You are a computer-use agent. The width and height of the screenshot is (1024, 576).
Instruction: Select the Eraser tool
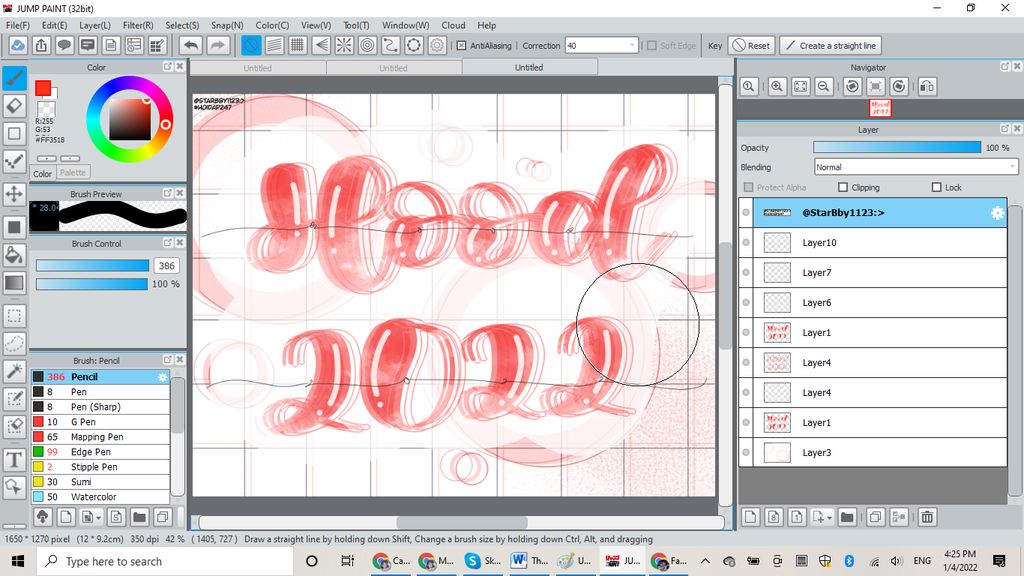click(x=14, y=106)
